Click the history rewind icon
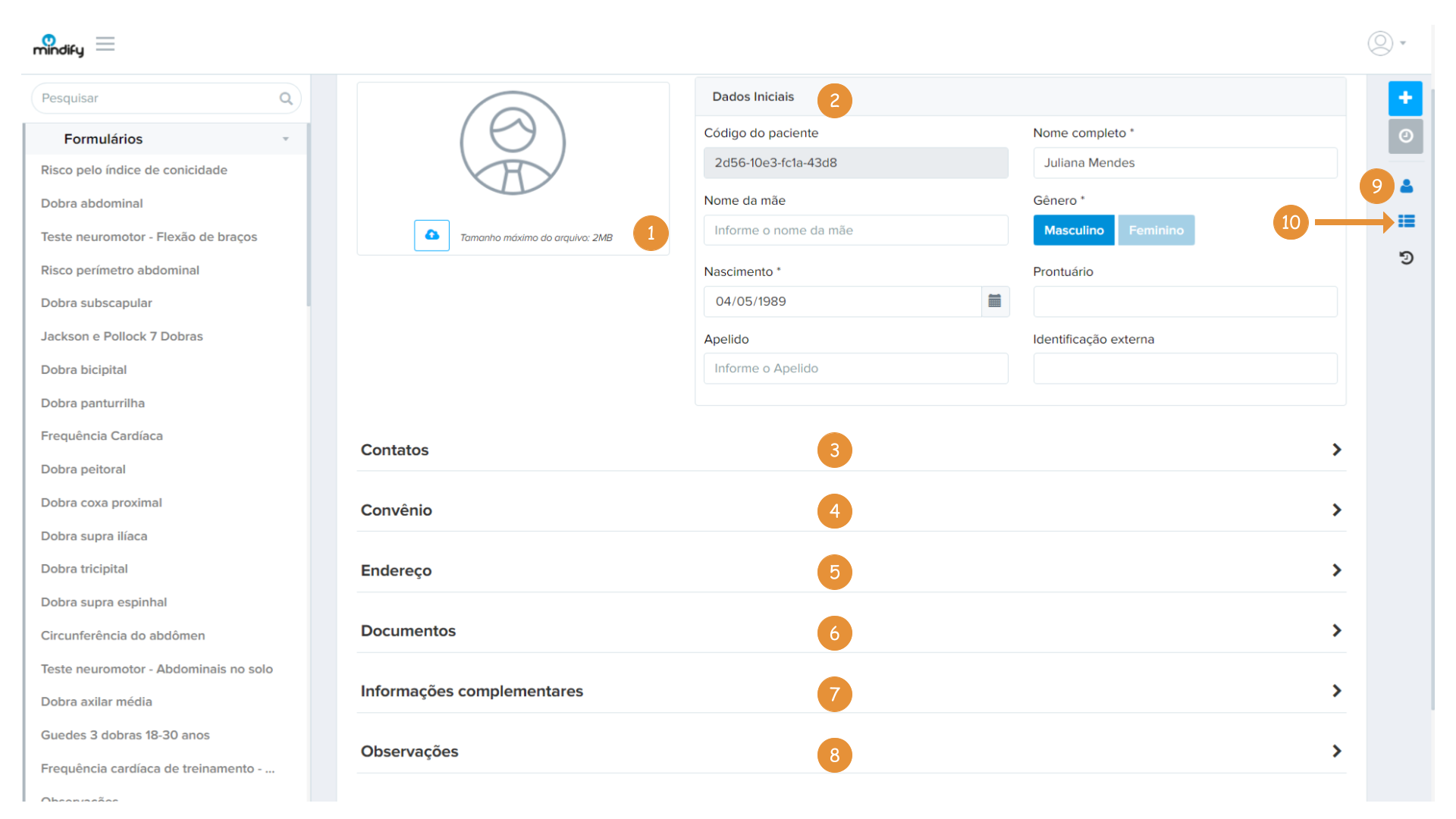The height and width of the screenshot is (819, 1456). 1407,258
